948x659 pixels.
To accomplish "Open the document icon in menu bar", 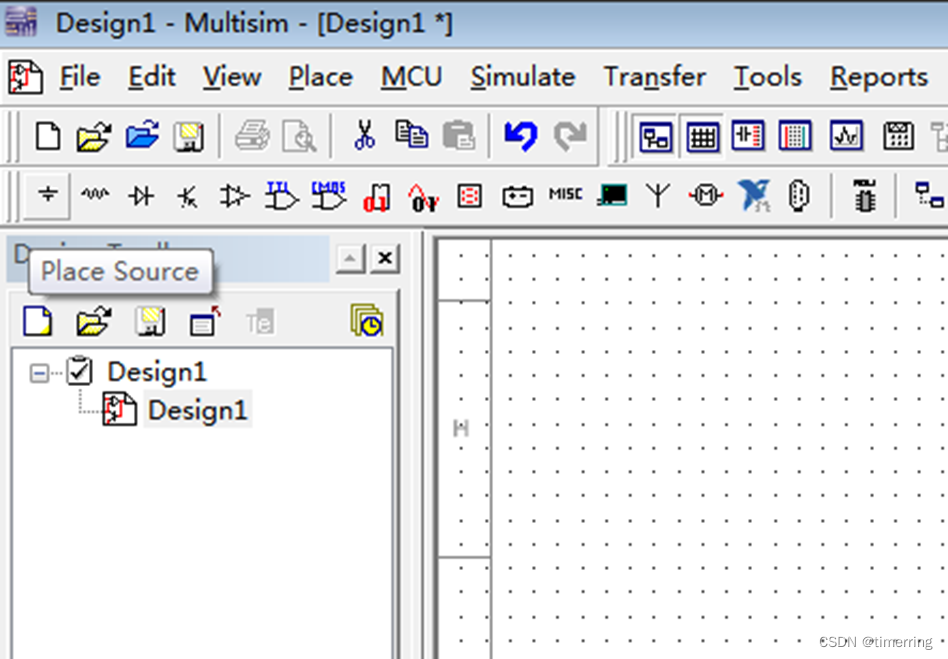I will [x=25, y=77].
